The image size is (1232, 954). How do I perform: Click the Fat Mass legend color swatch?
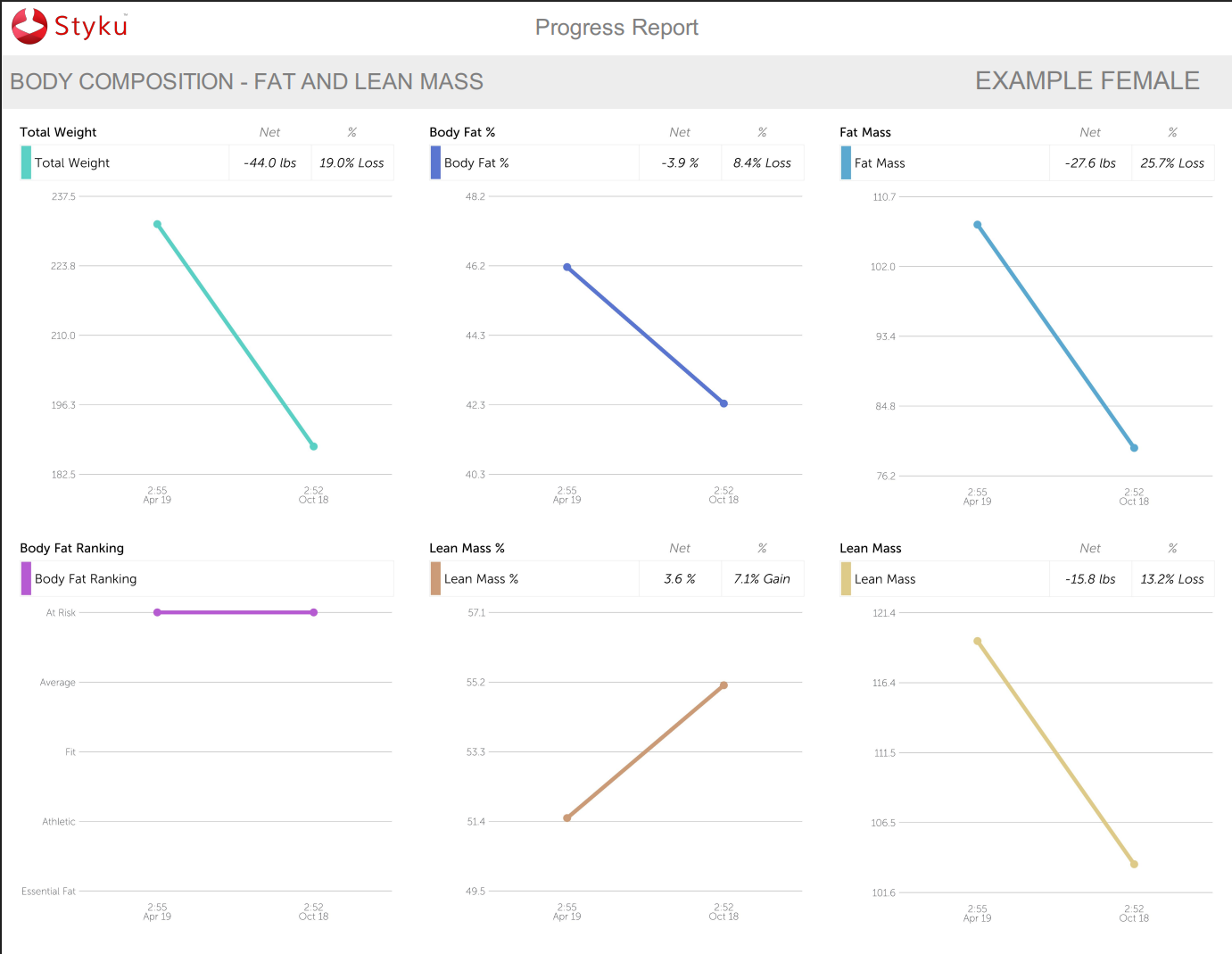point(846,163)
